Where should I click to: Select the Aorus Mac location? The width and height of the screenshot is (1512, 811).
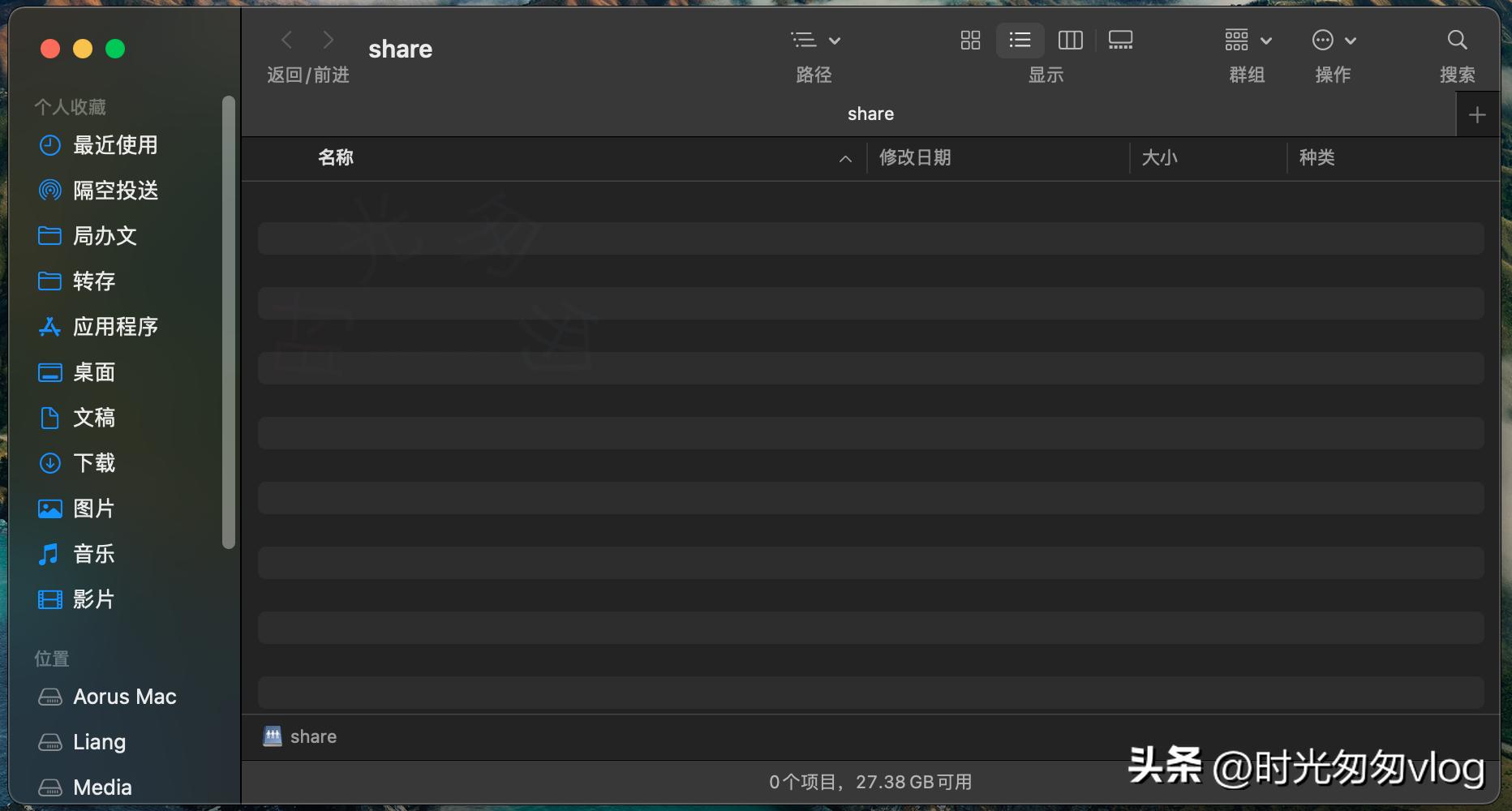pyautogui.click(x=125, y=696)
